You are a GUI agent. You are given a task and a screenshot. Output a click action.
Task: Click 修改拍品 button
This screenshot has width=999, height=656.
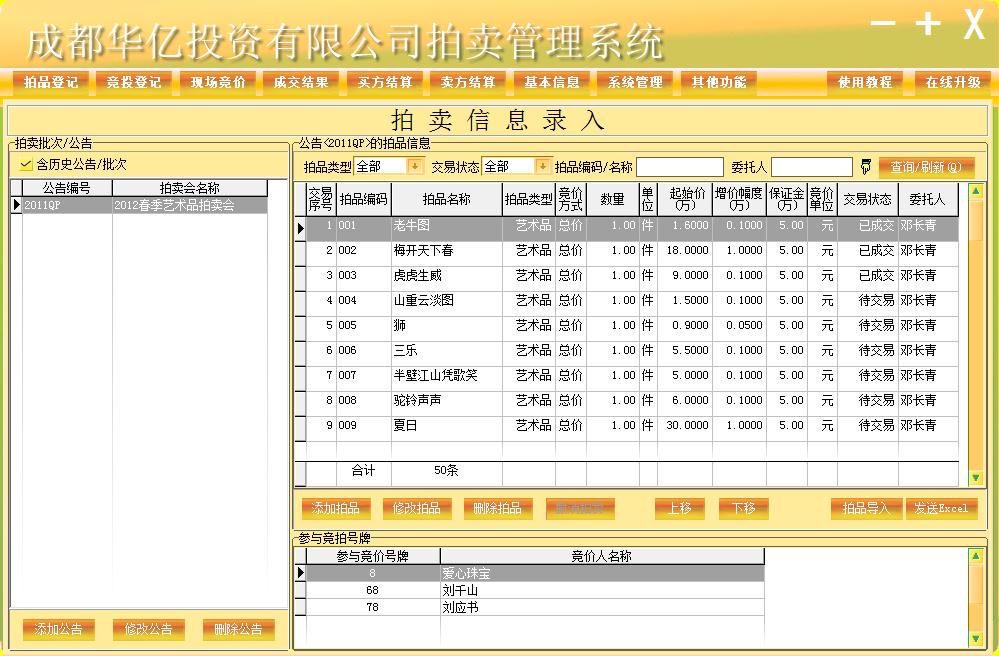(417, 508)
